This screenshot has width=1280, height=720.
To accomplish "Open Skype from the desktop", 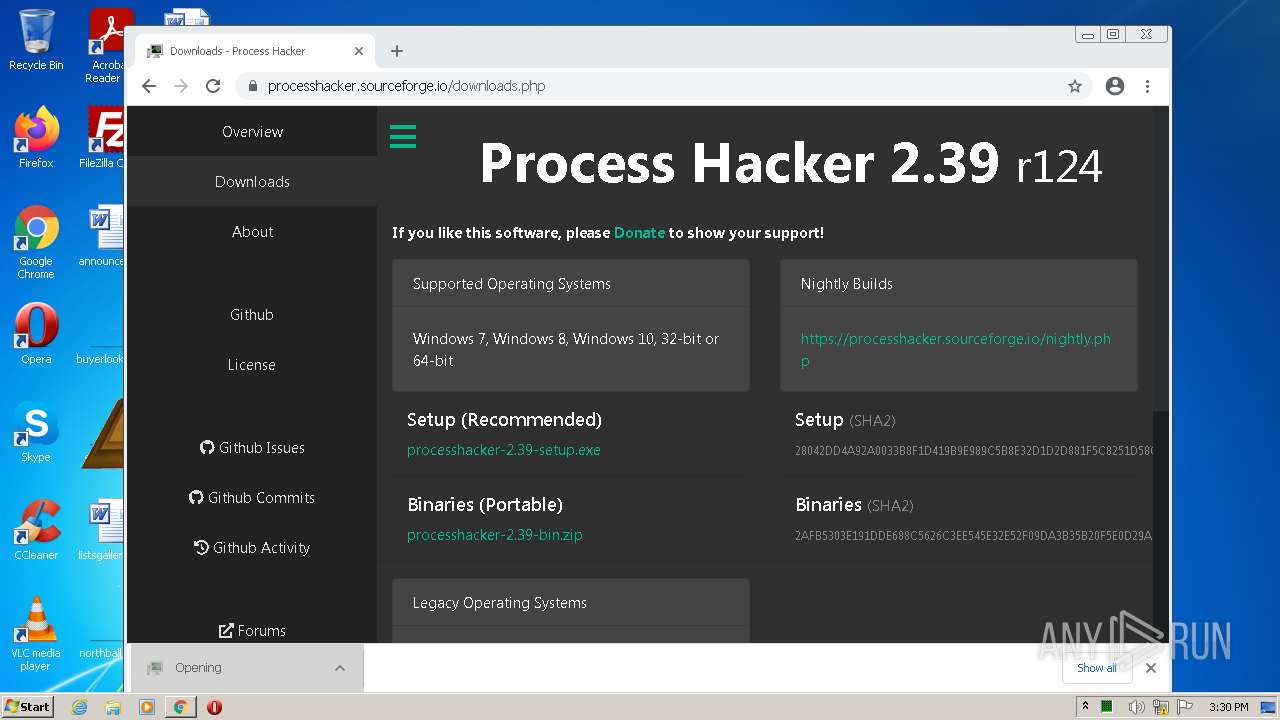I will 36,432.
